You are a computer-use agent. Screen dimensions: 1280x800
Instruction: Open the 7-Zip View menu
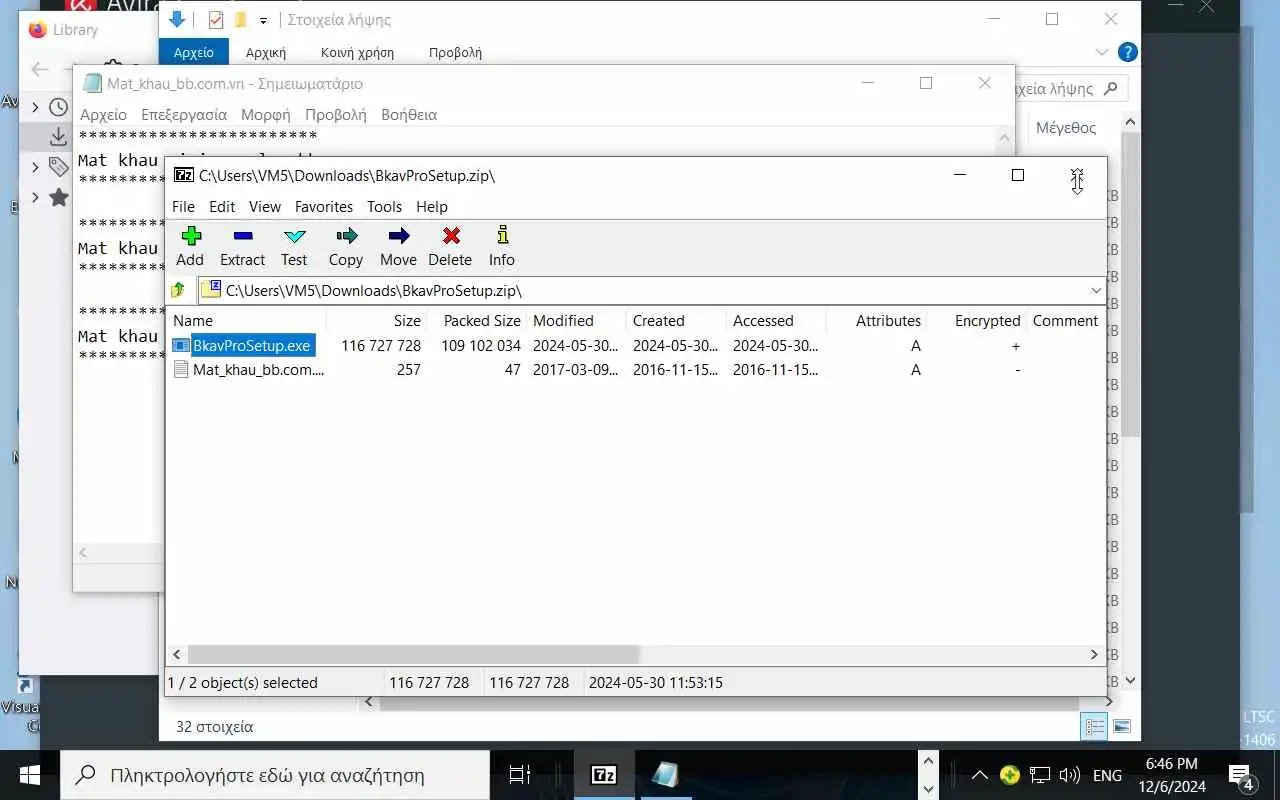[x=265, y=206]
